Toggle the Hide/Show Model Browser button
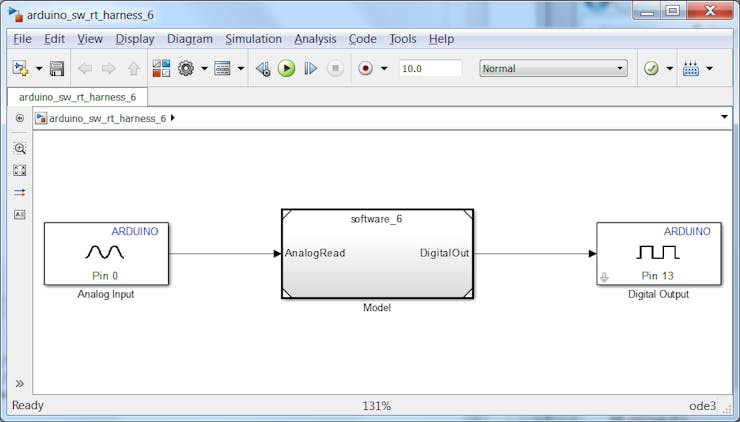 click(x=19, y=383)
